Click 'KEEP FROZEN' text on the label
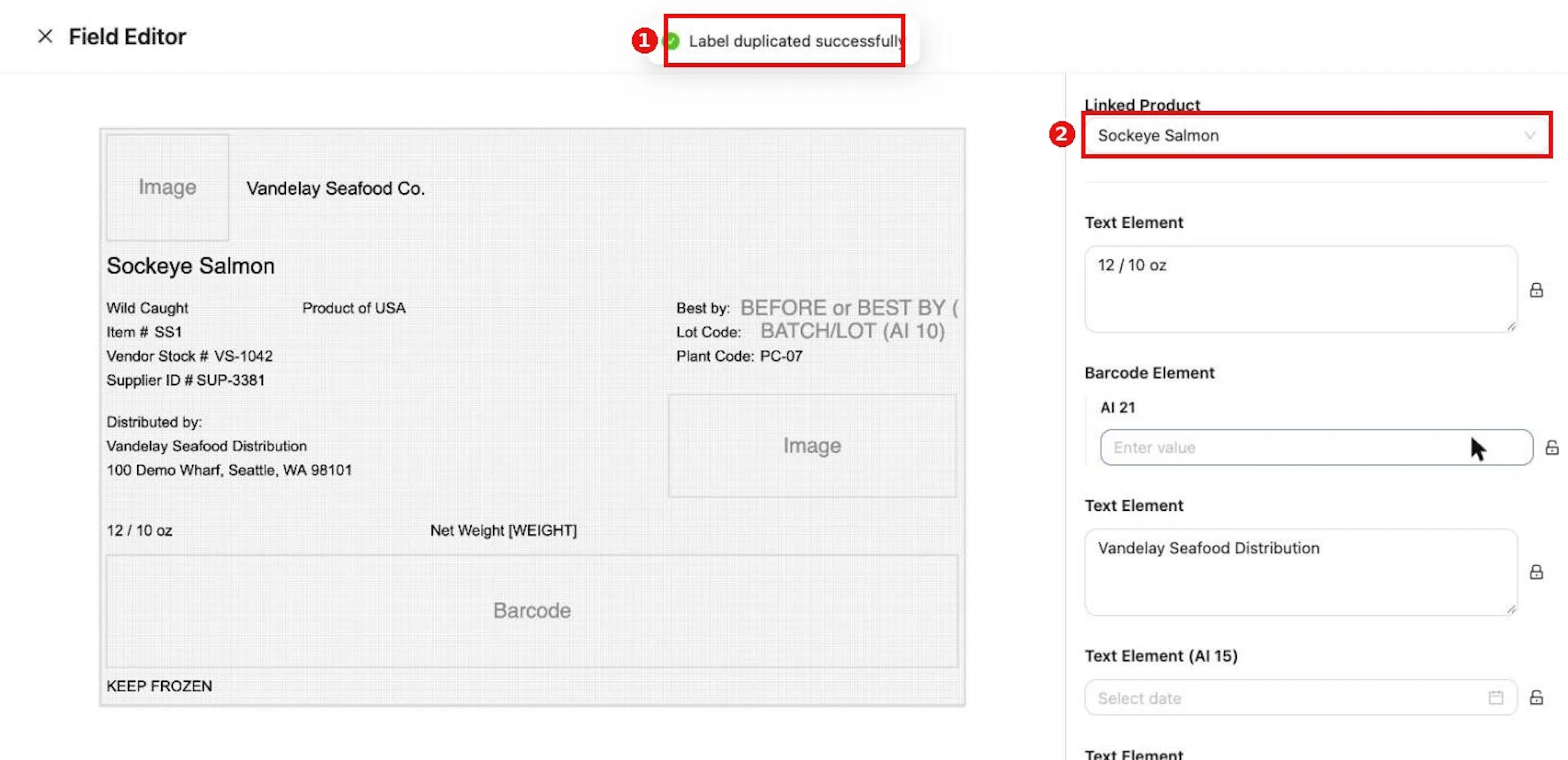The image size is (1568, 760). 160,686
